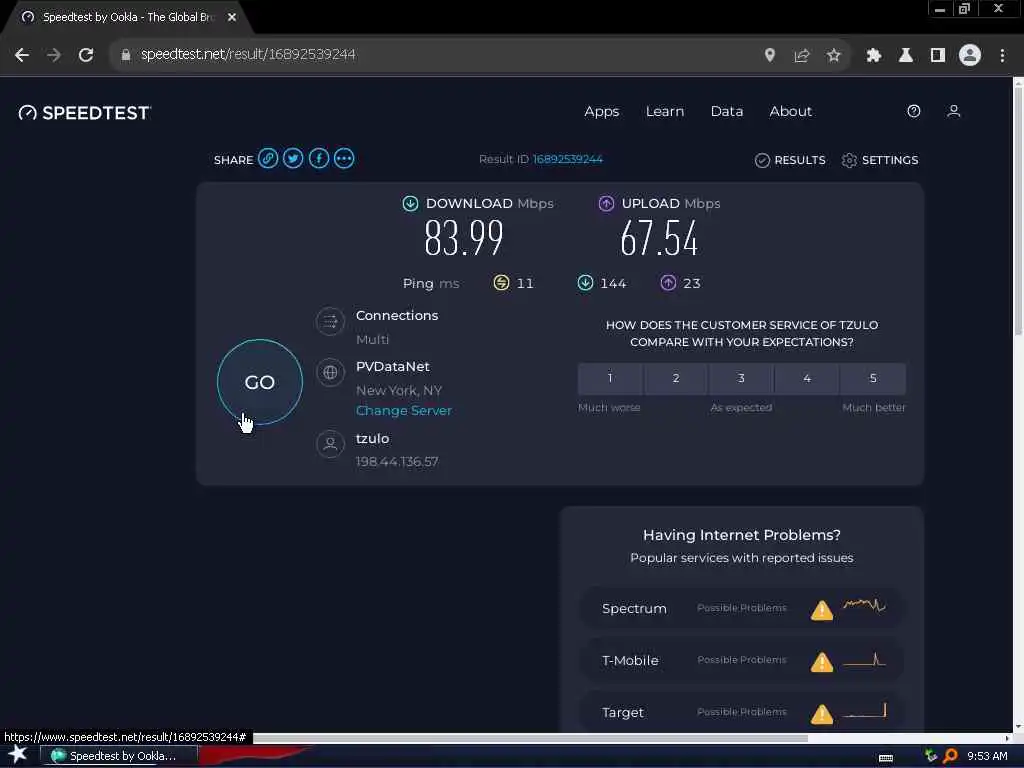Share the result on Facebook
The height and width of the screenshot is (768, 1024).
tap(319, 159)
